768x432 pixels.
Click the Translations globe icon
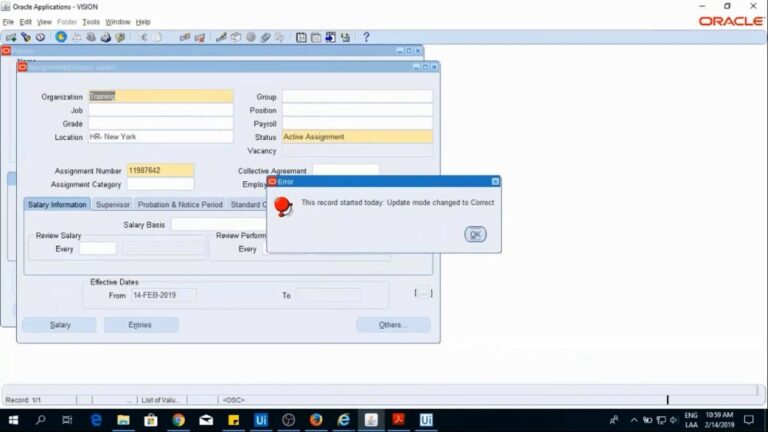click(x=250, y=37)
